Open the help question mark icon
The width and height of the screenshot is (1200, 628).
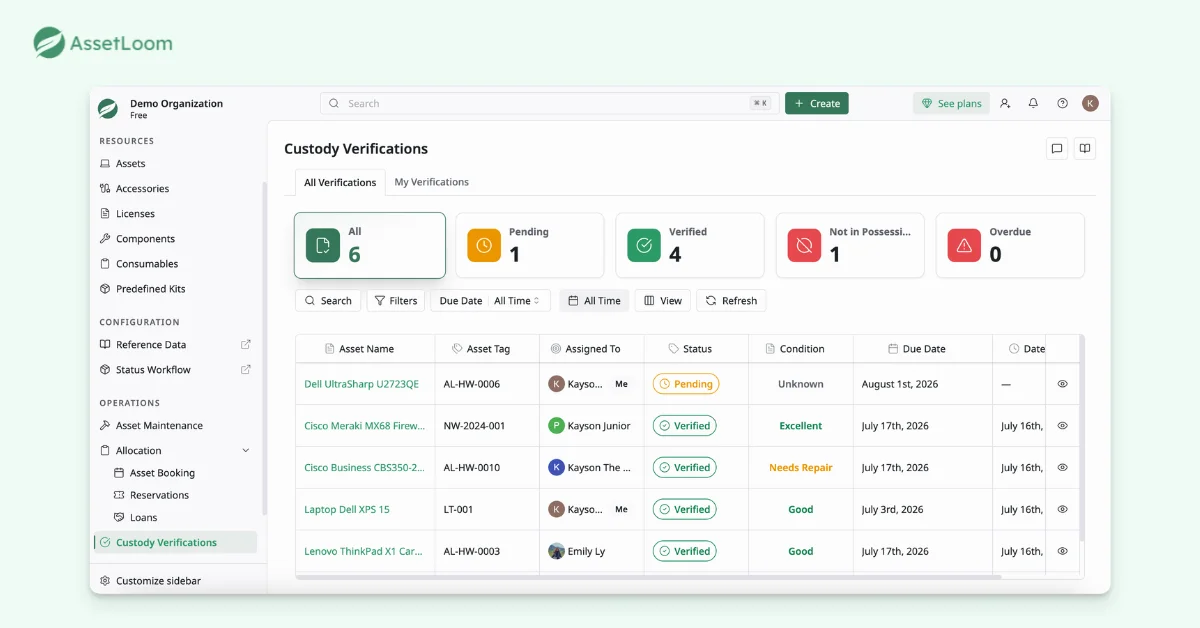coord(1062,103)
